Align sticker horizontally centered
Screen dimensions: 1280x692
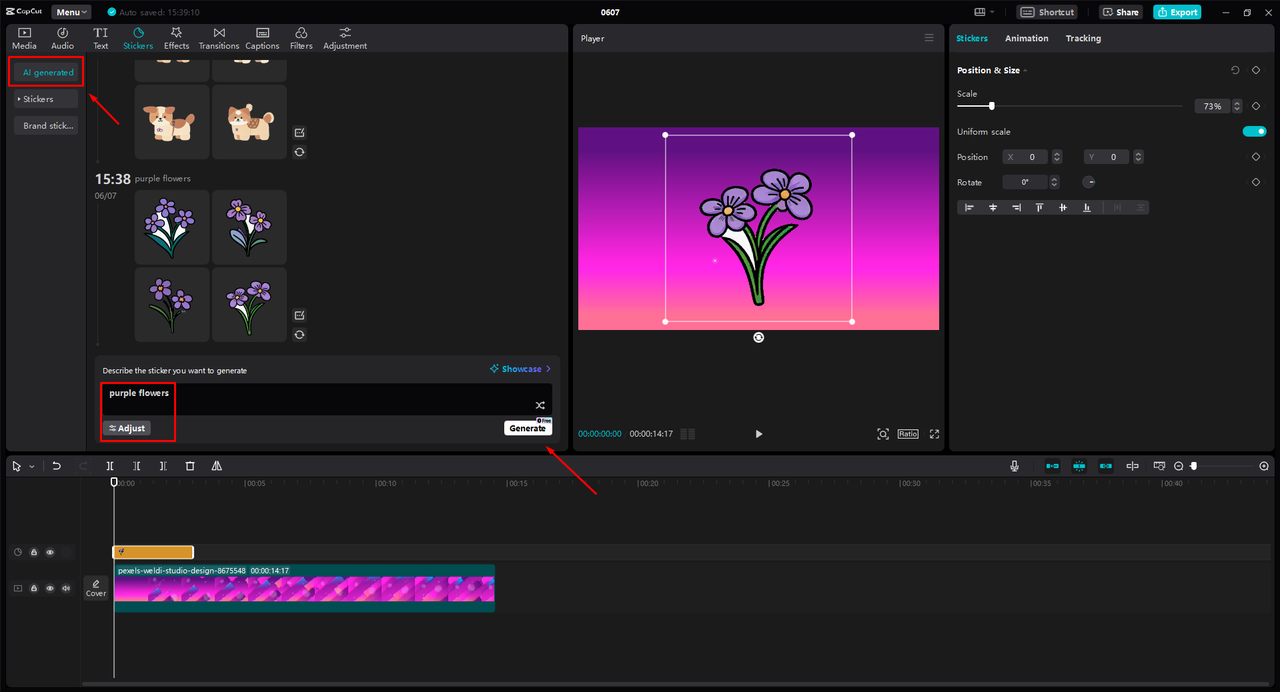[x=993, y=207]
